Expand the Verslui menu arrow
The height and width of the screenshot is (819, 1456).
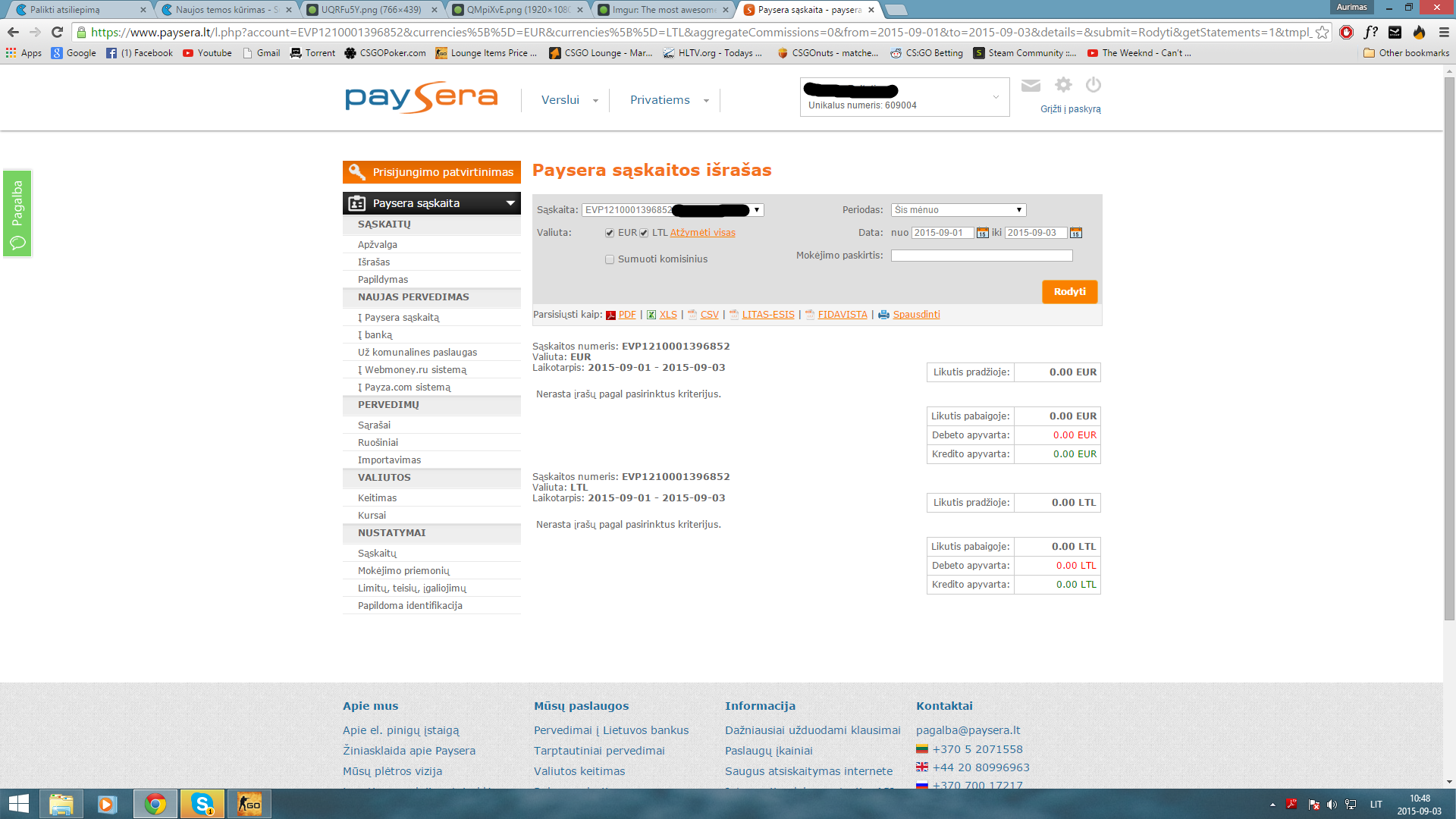[x=595, y=101]
